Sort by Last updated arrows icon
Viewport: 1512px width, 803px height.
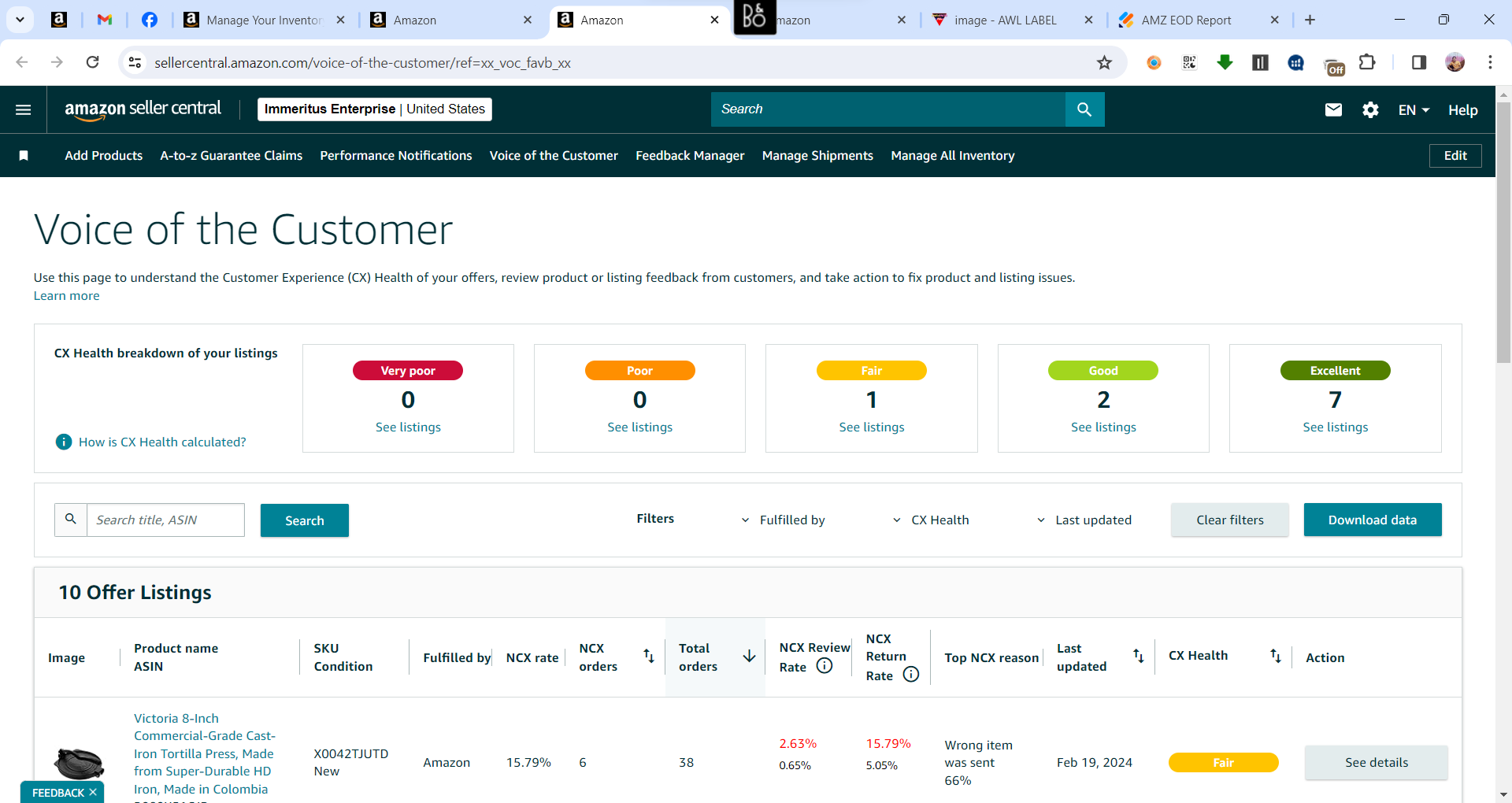pos(1139,656)
